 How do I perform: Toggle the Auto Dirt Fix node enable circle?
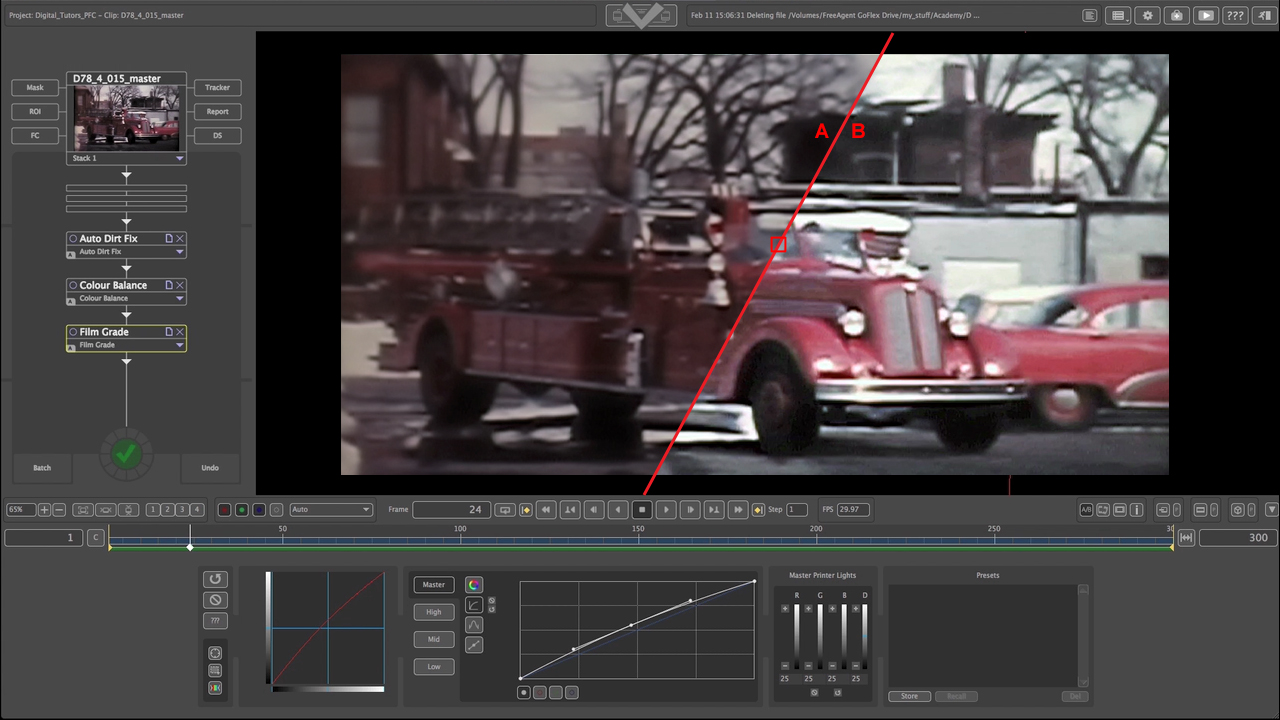[73, 239]
